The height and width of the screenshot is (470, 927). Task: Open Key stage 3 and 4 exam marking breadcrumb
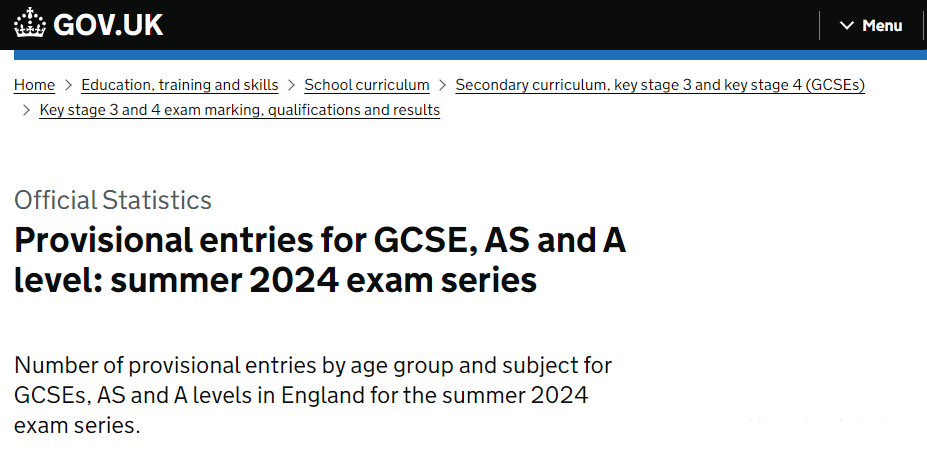(239, 110)
